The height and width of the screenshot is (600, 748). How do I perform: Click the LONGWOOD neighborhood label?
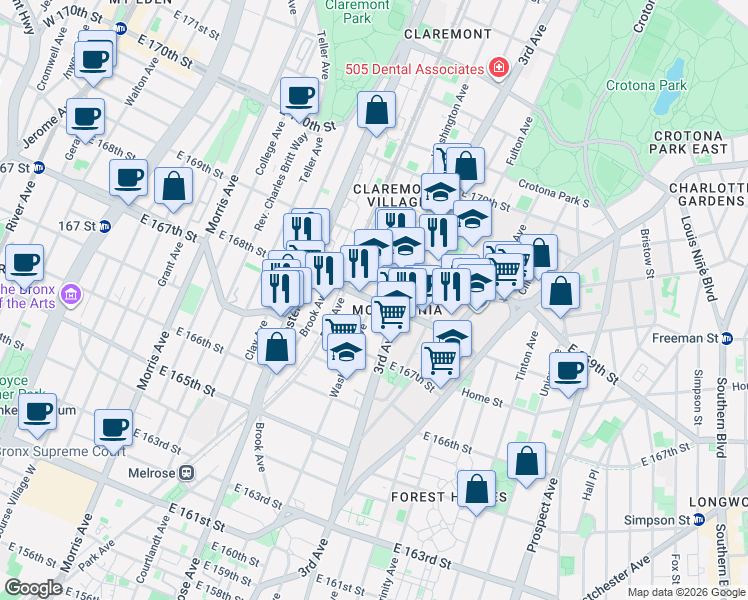[718, 502]
